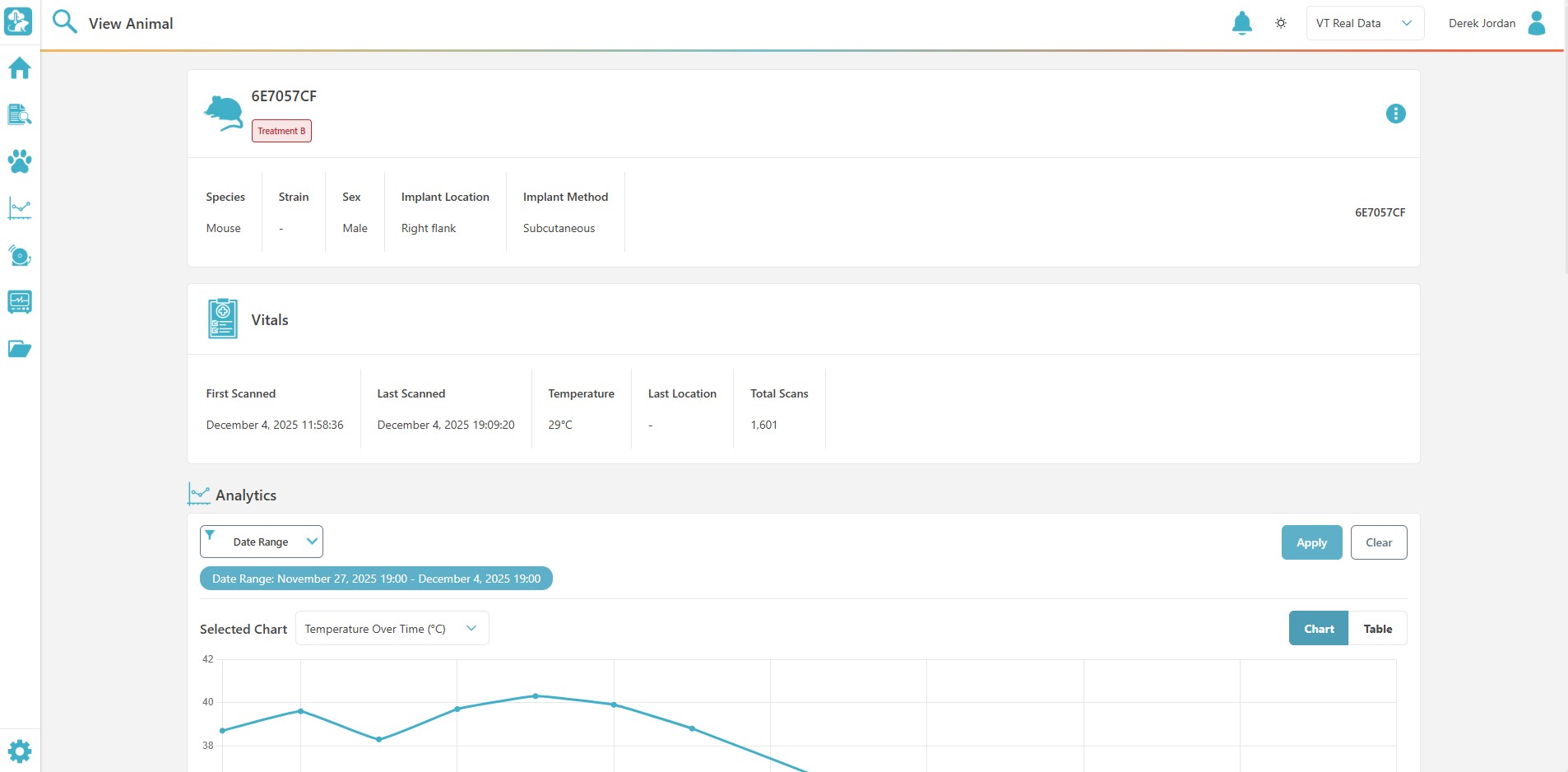Open the Date Range filter dropdown
The height and width of the screenshot is (772, 1568).
point(262,542)
